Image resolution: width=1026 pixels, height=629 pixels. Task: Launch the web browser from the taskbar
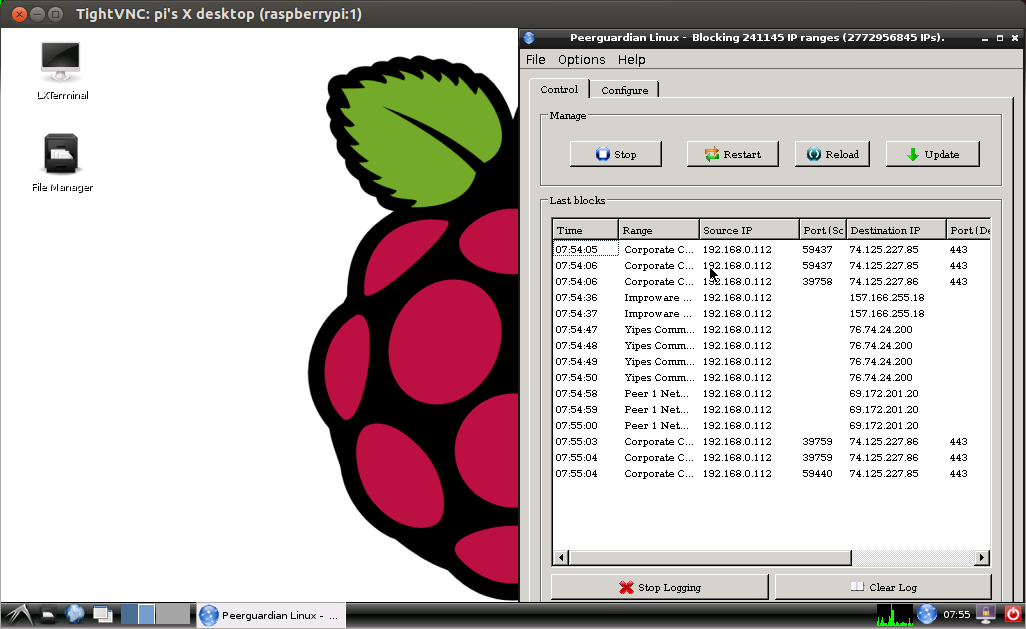(75, 614)
